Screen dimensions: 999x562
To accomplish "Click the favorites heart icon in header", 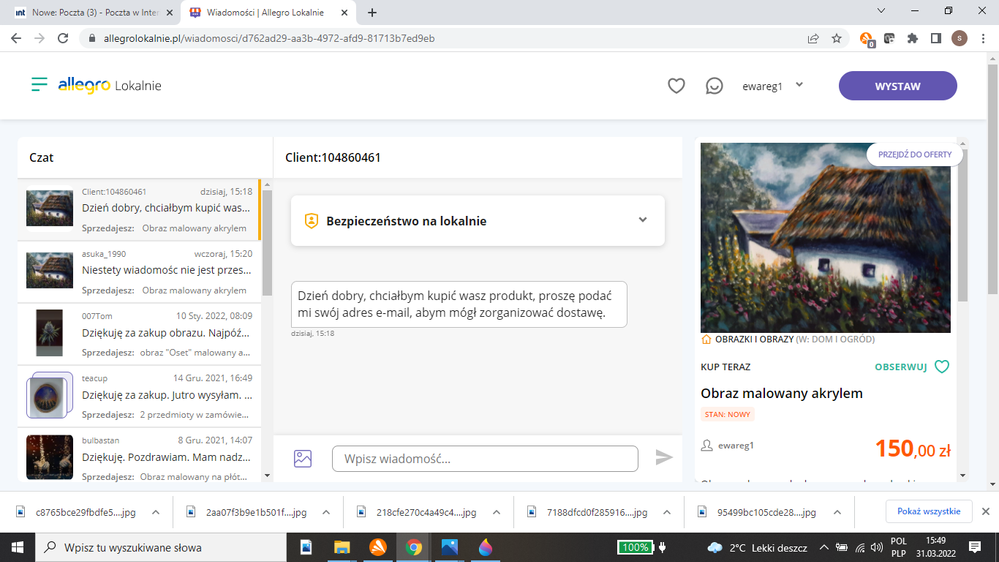I will (676, 86).
